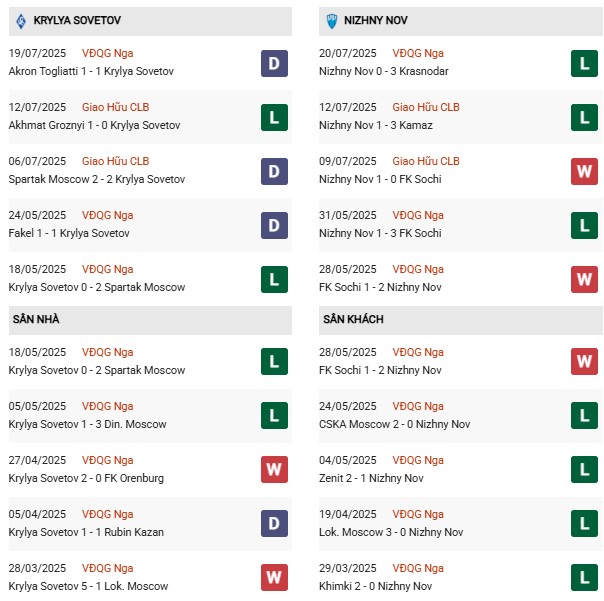Click the W badge for Krylya Sovetov–FK Orenburg
This screenshot has width=604, height=601.
point(274,469)
